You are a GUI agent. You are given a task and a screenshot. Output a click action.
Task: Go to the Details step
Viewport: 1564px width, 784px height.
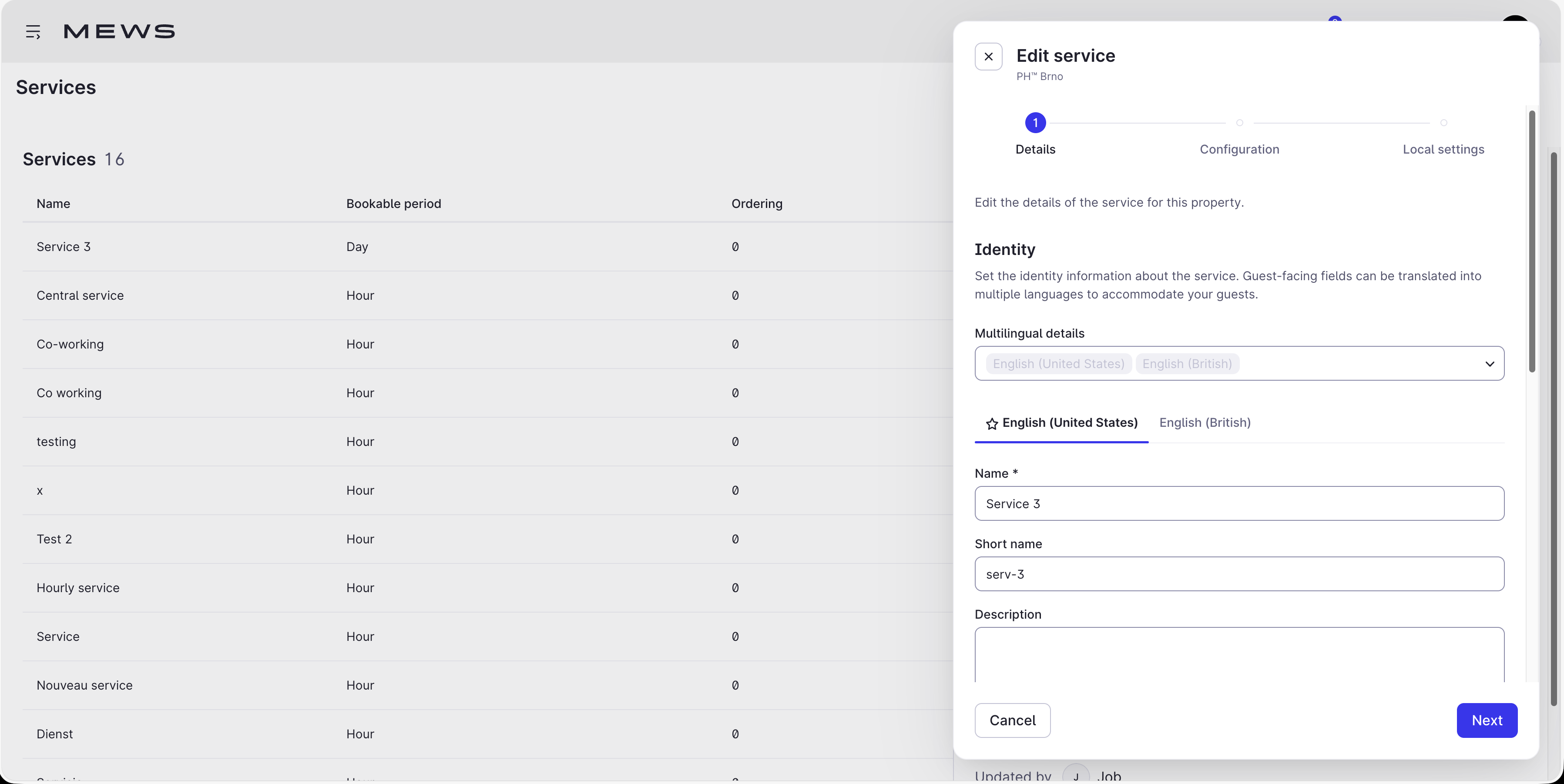1035,149
